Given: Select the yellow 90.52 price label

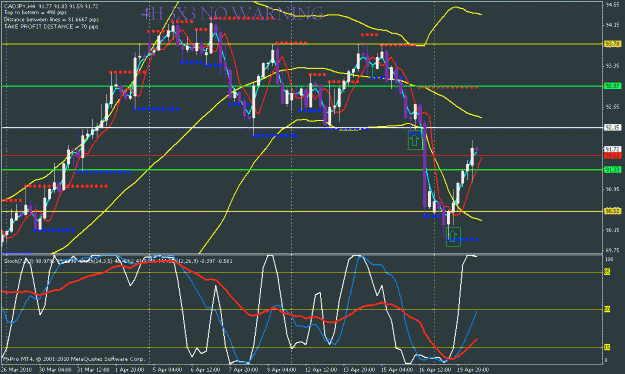Looking at the screenshot, I should pos(613,211).
